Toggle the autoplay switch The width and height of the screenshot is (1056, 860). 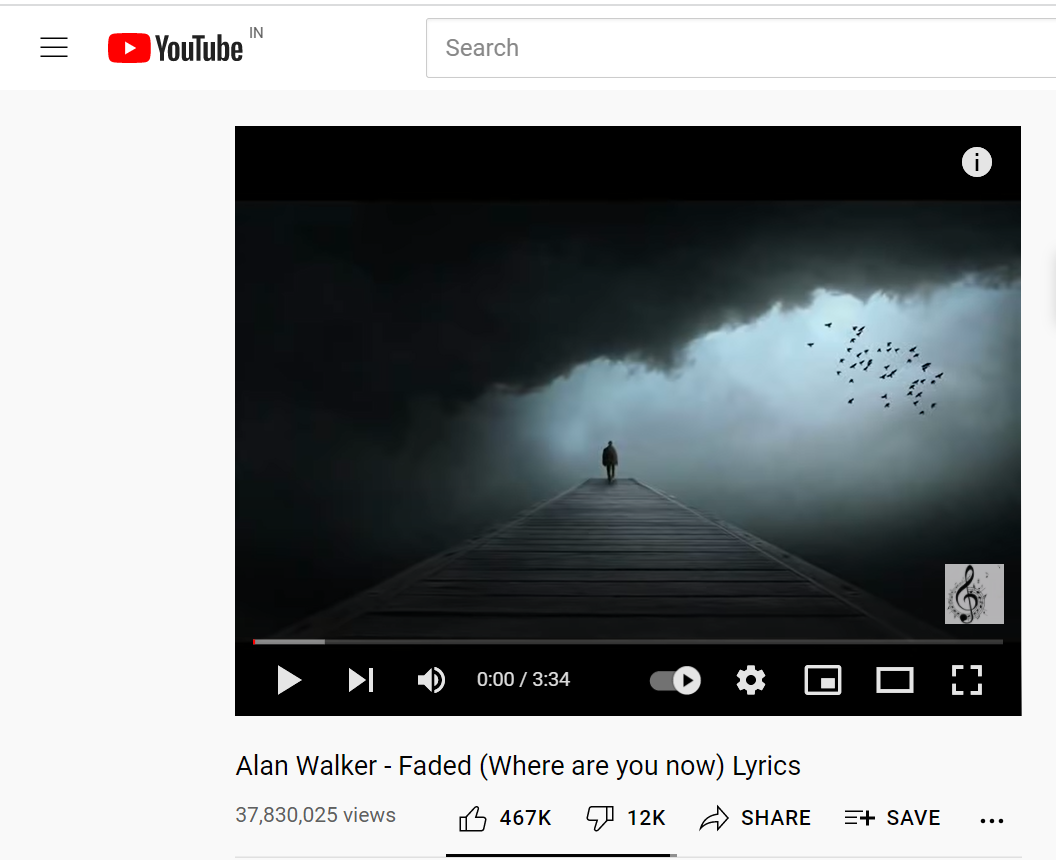pyautogui.click(x=675, y=680)
